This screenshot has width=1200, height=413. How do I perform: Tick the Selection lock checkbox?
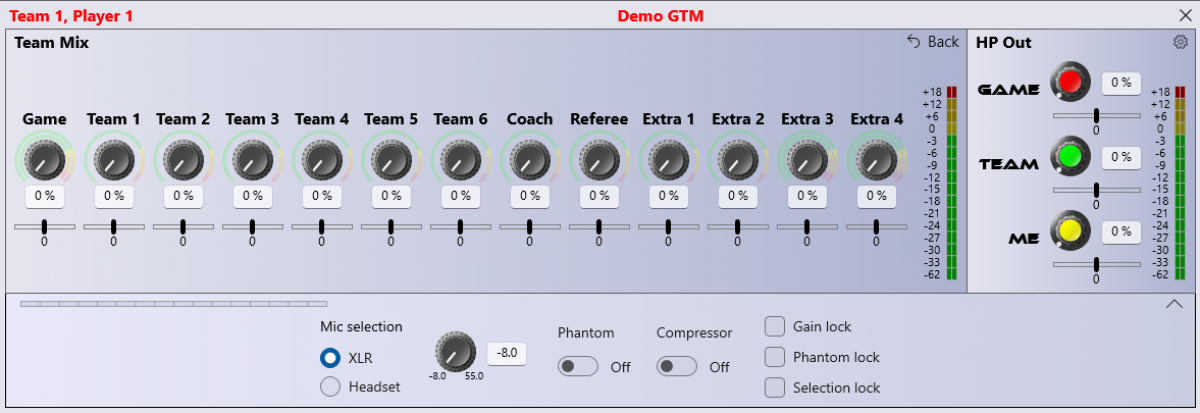pos(775,387)
